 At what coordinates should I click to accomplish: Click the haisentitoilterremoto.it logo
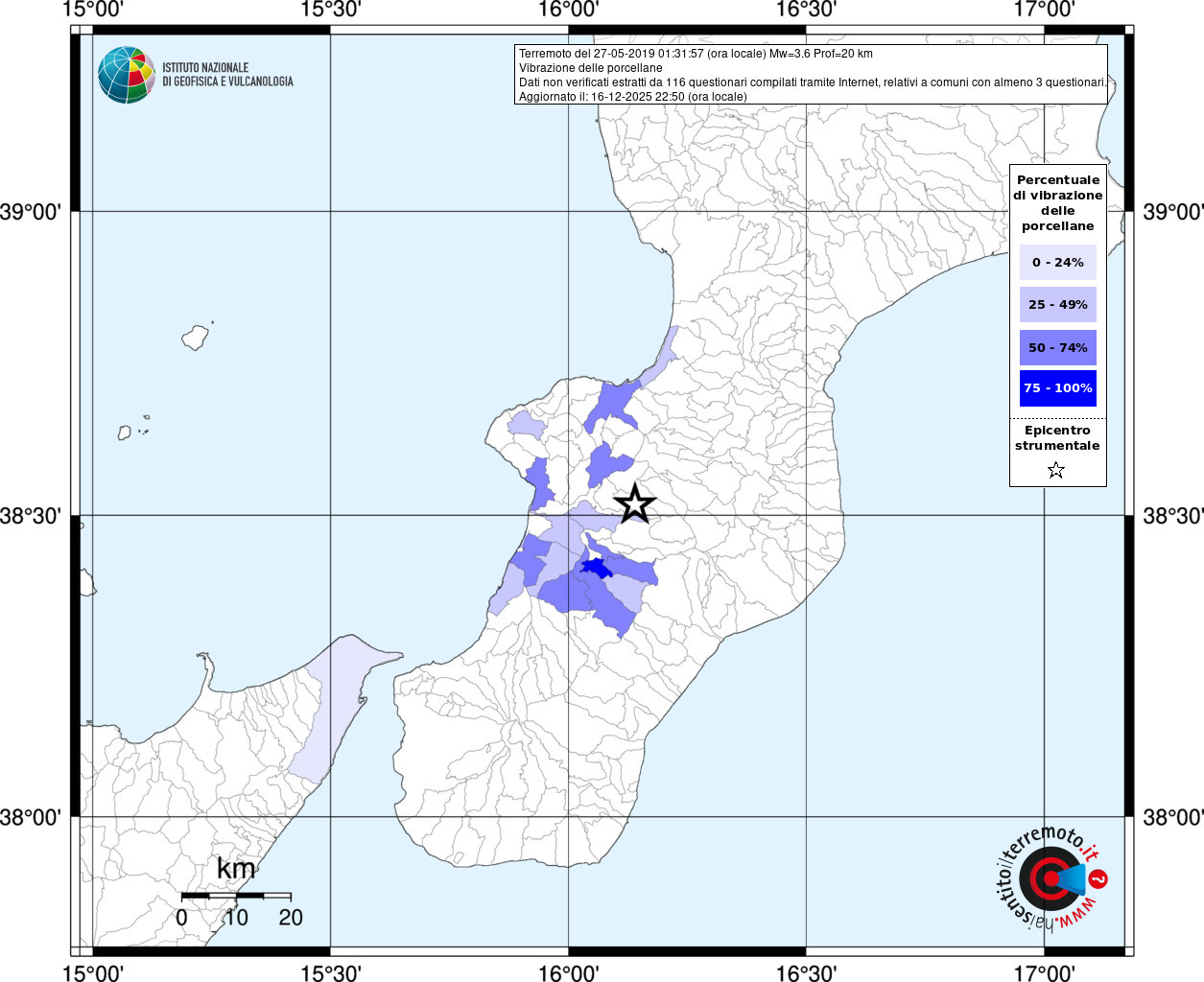(1051, 878)
